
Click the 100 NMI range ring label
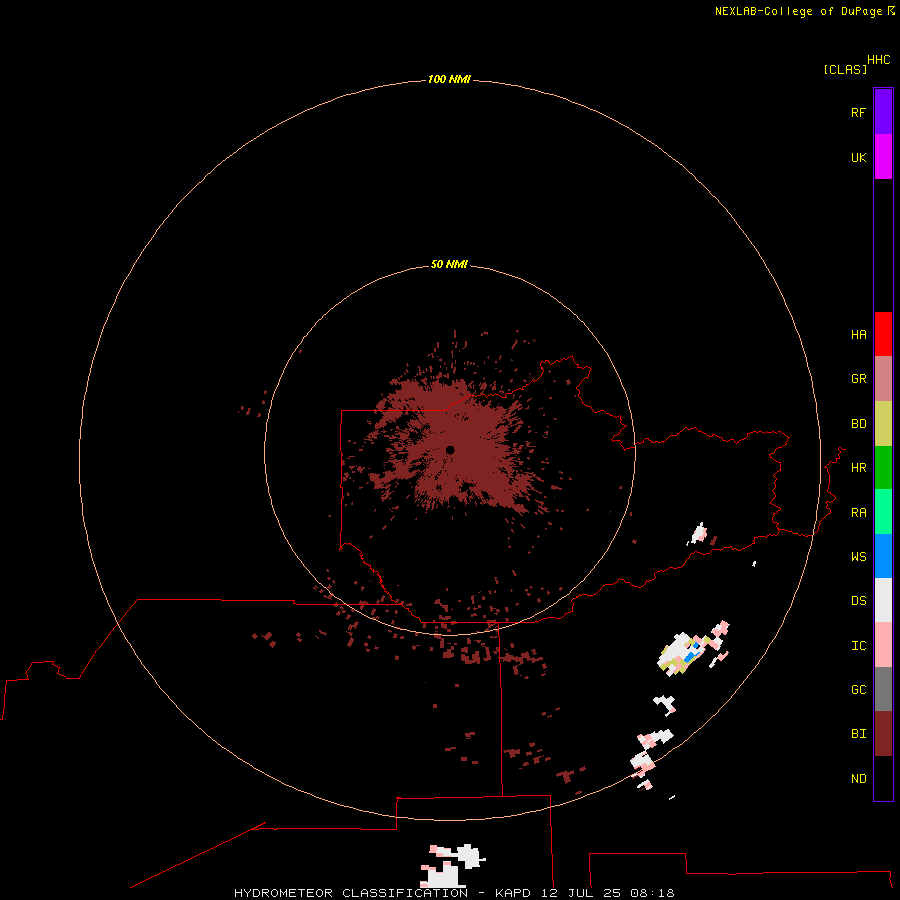[449, 79]
